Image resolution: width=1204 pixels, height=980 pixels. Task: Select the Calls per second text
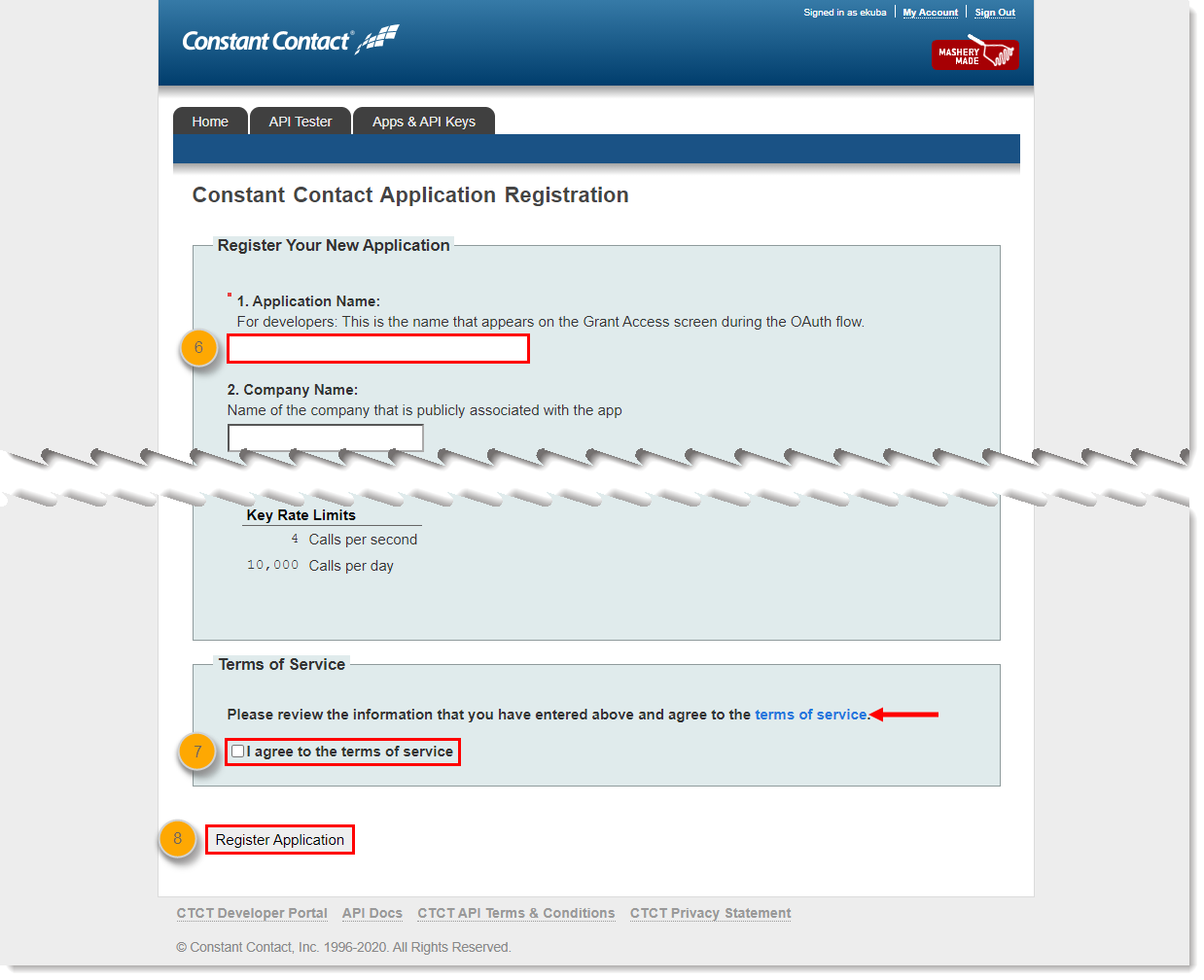coord(363,540)
